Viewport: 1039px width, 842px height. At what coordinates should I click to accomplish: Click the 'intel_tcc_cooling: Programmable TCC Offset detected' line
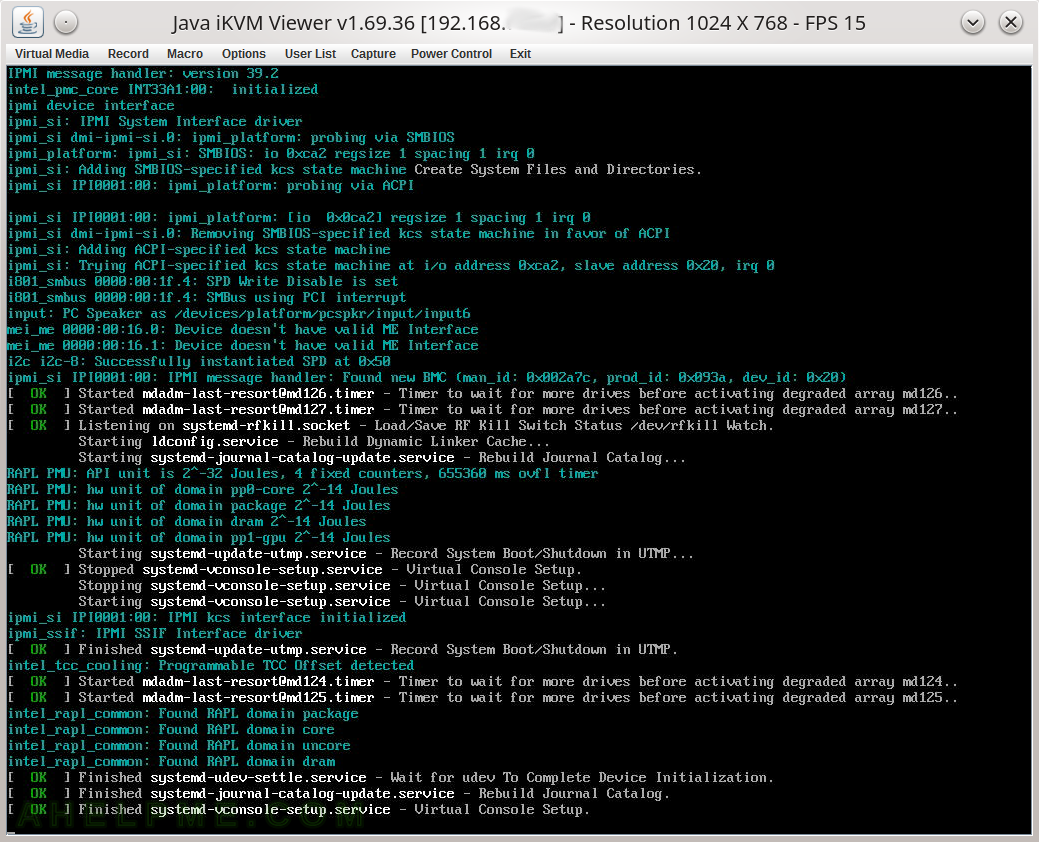pos(211,665)
